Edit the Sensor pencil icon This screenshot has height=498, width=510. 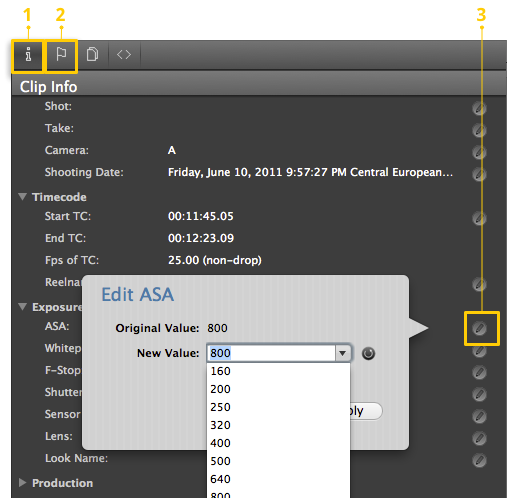(x=479, y=416)
